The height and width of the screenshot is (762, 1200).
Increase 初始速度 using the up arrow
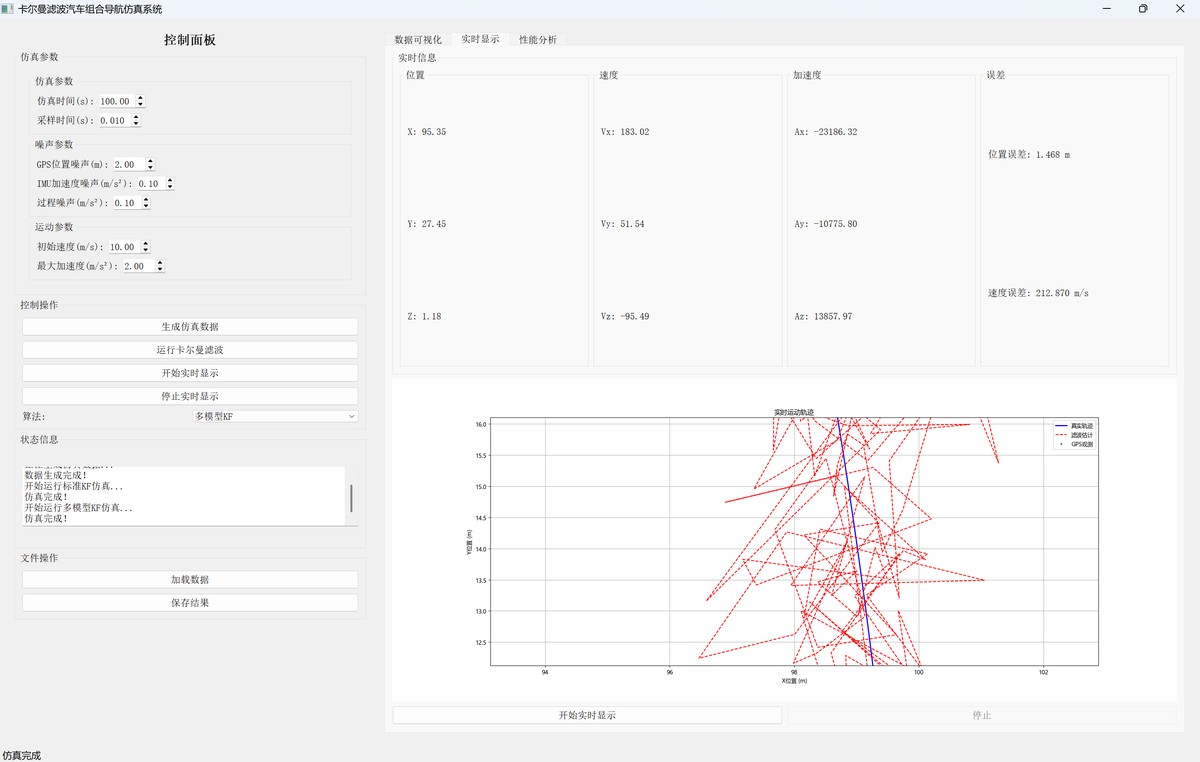[x=146, y=243]
